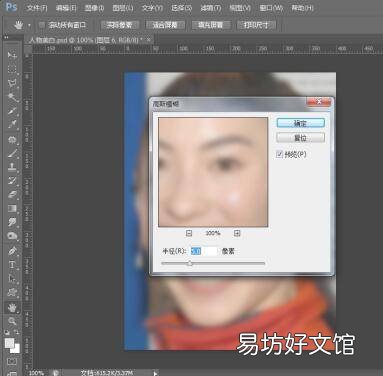The image size is (383, 376).
Task: Open the 图像(I) menu
Action: point(94,8)
